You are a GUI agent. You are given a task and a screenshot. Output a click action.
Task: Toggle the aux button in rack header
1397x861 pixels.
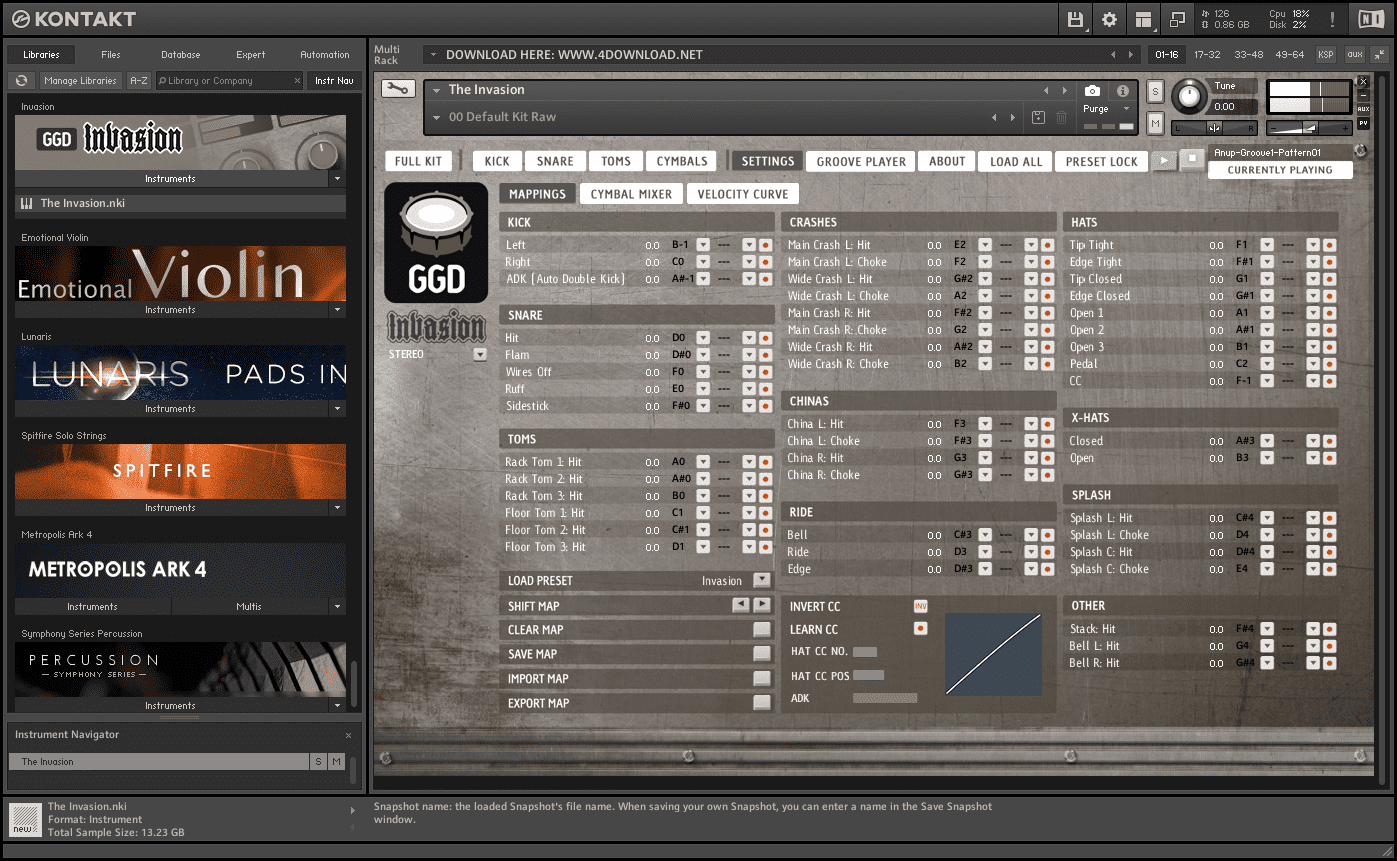[x=1354, y=55]
